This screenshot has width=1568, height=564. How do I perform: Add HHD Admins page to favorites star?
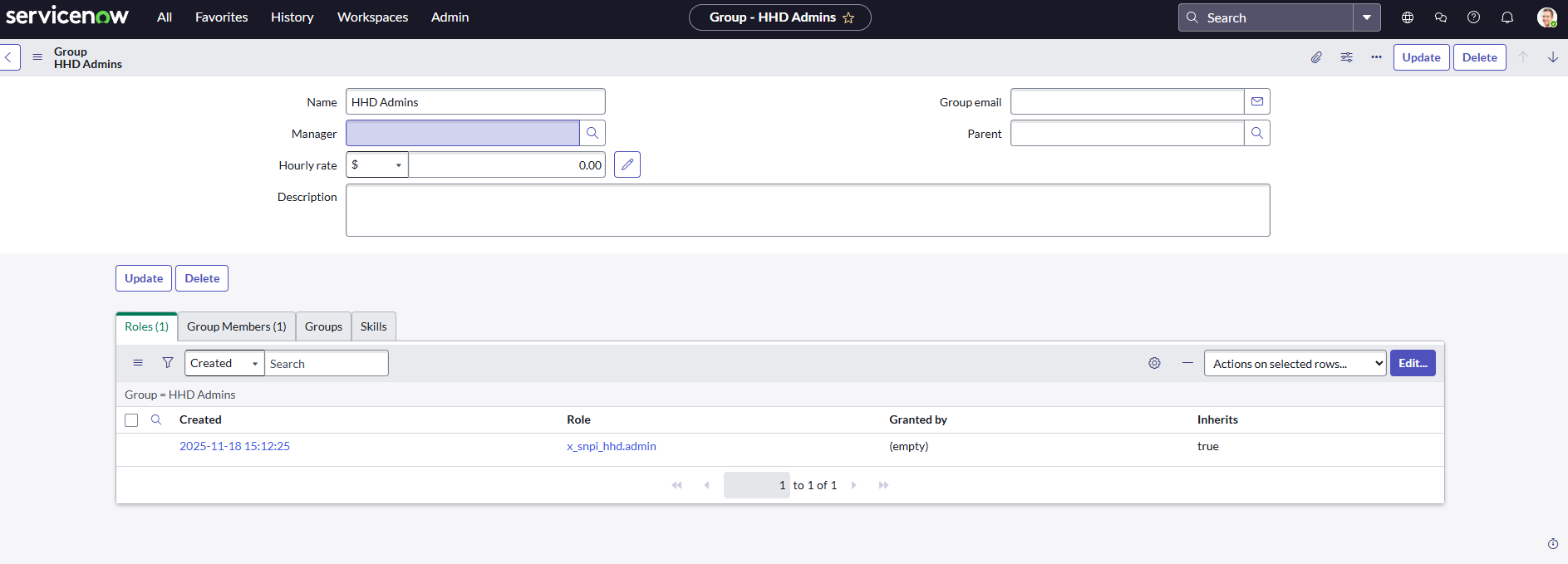pos(848,17)
